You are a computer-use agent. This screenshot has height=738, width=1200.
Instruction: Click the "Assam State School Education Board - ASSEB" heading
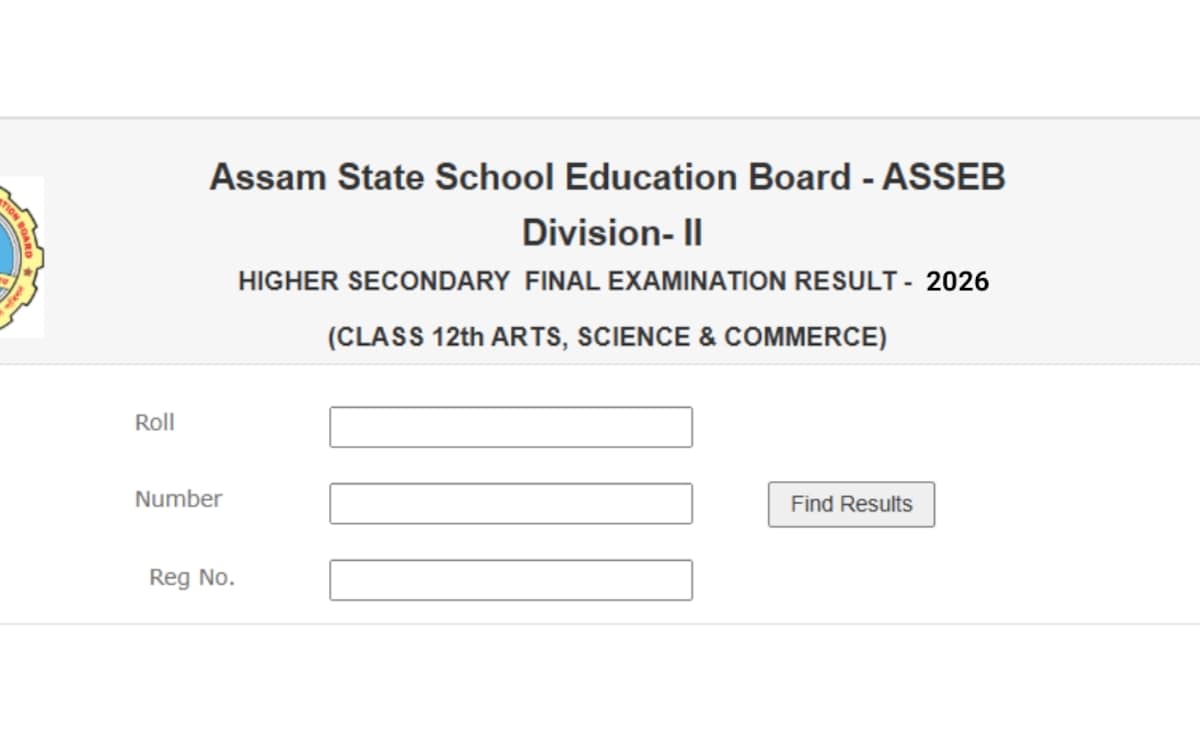(607, 177)
